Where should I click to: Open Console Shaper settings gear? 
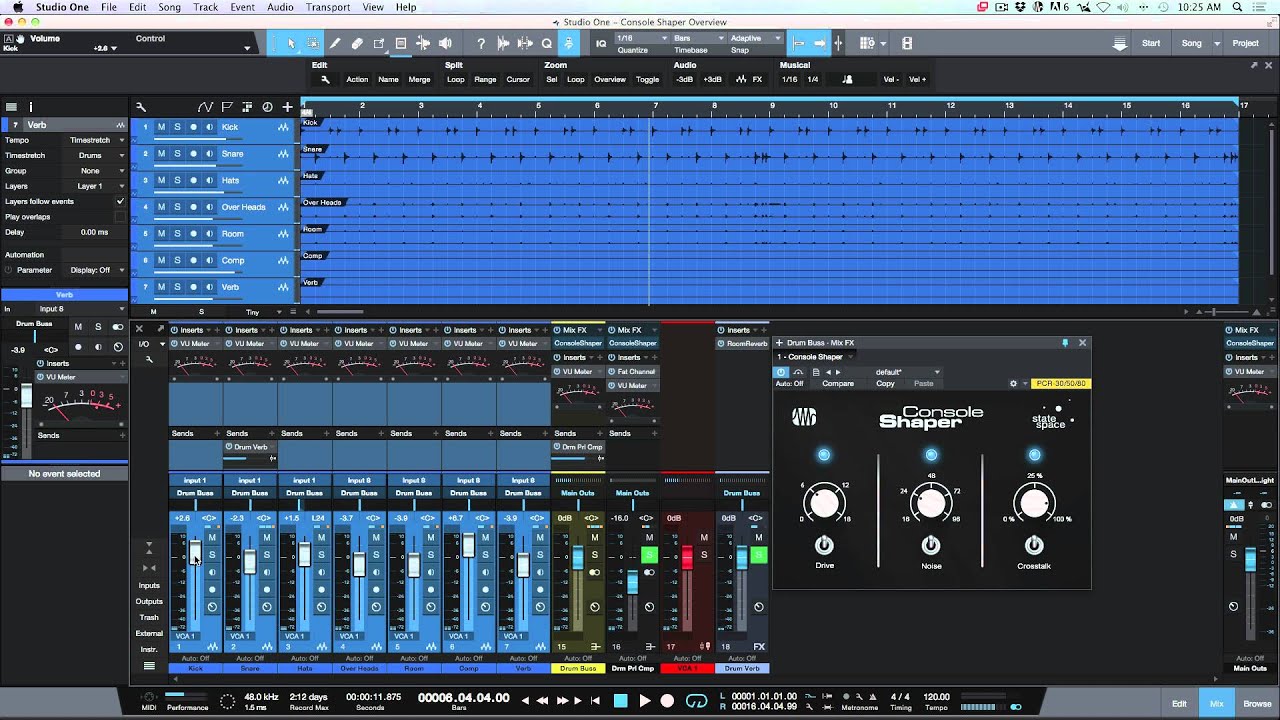(x=1013, y=383)
